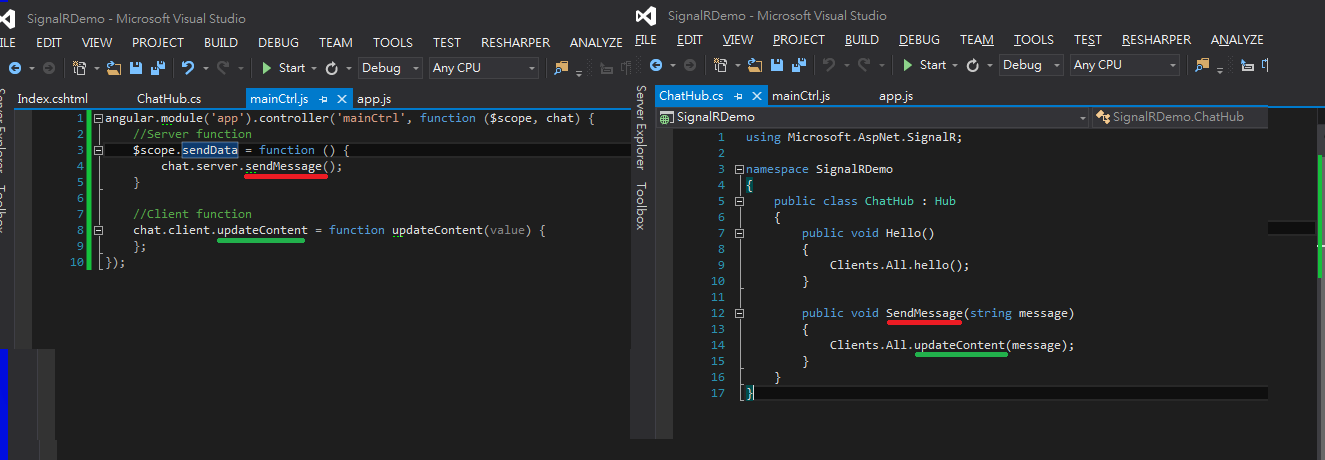
Task: Open BUILD menu in left window
Action: (x=221, y=43)
